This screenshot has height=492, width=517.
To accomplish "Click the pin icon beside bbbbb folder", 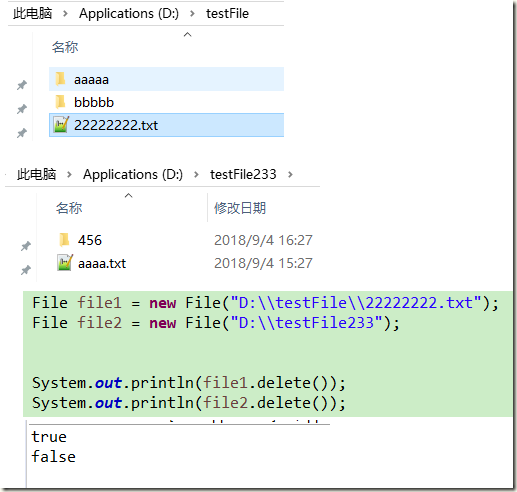I will pyautogui.click(x=22, y=109).
